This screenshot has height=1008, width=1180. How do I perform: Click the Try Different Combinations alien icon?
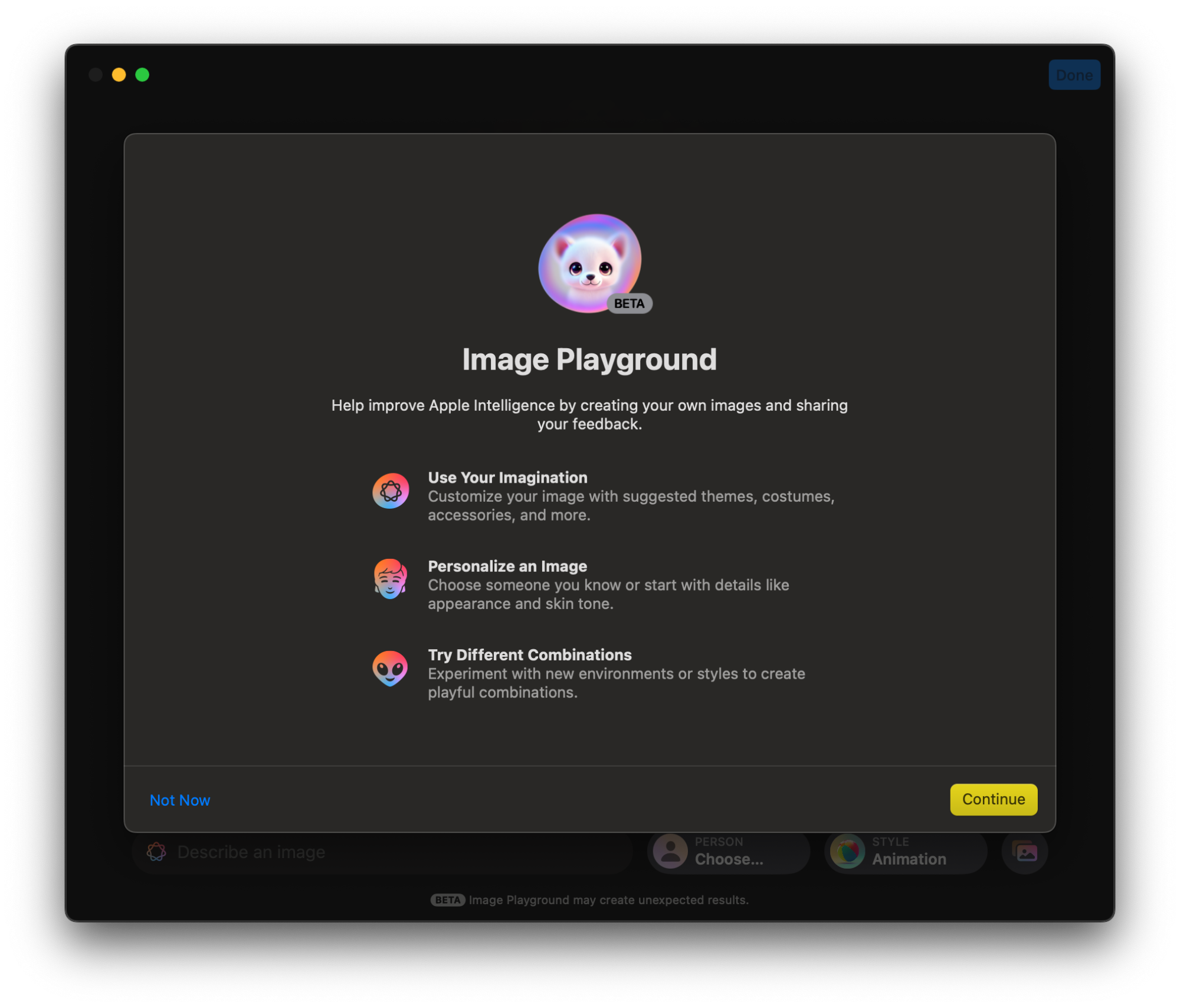[391, 668]
